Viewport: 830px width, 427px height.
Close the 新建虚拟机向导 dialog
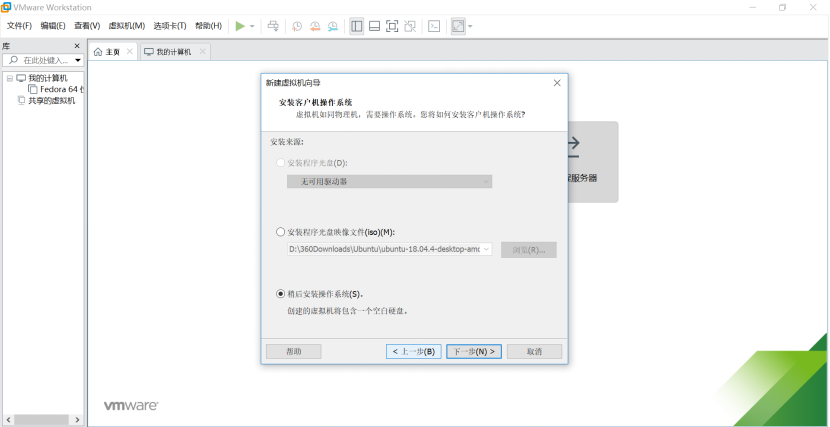click(557, 83)
